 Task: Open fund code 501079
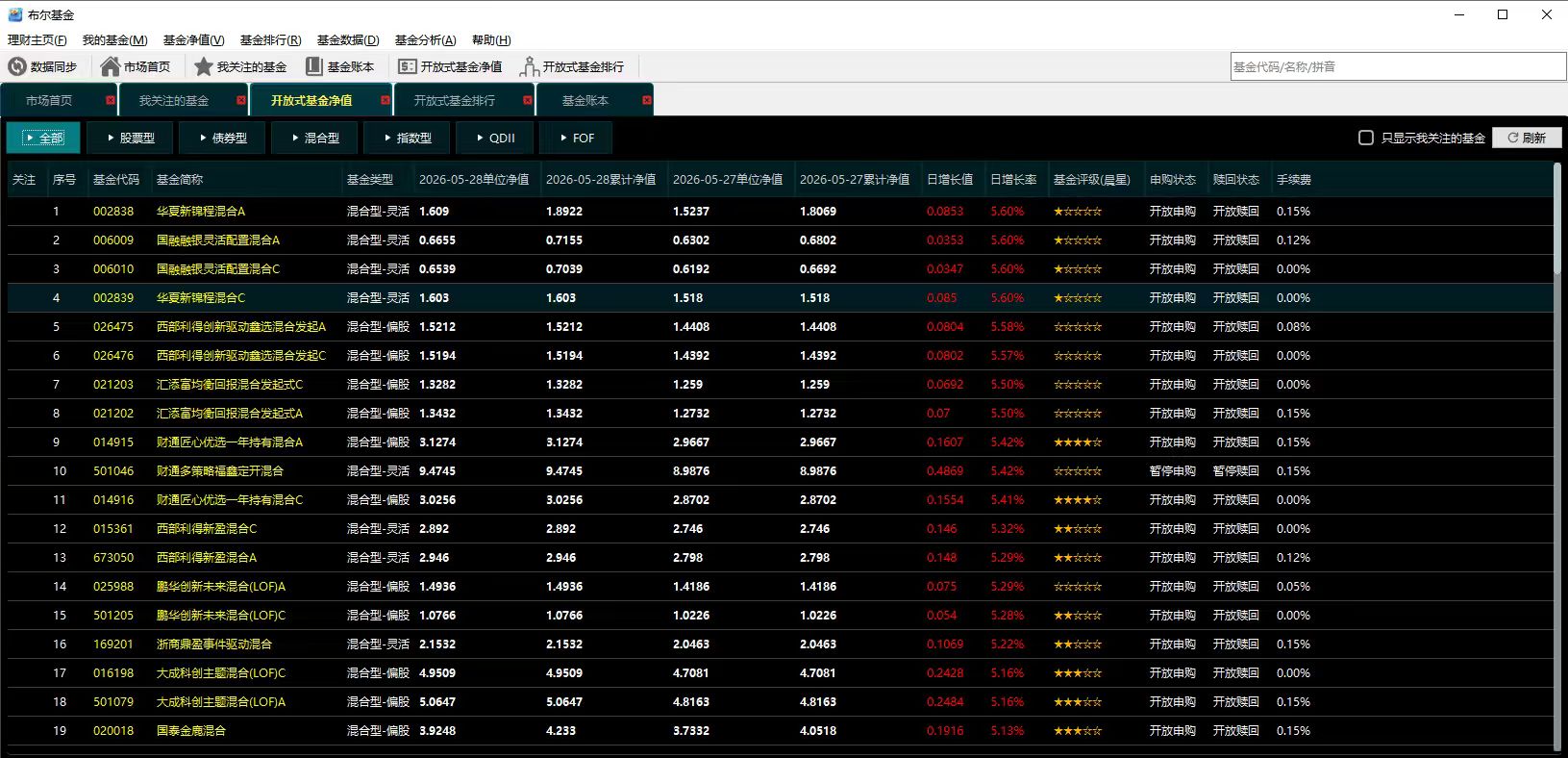113,702
